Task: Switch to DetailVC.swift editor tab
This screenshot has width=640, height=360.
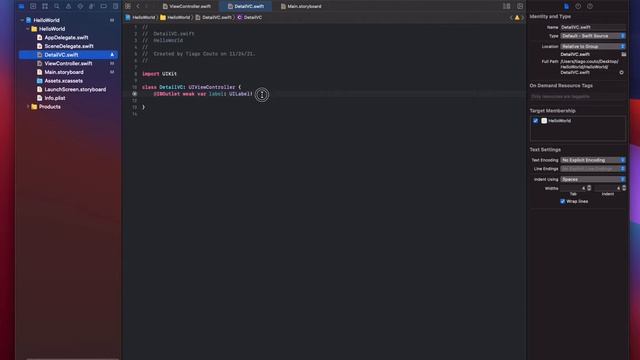Action: [x=246, y=7]
